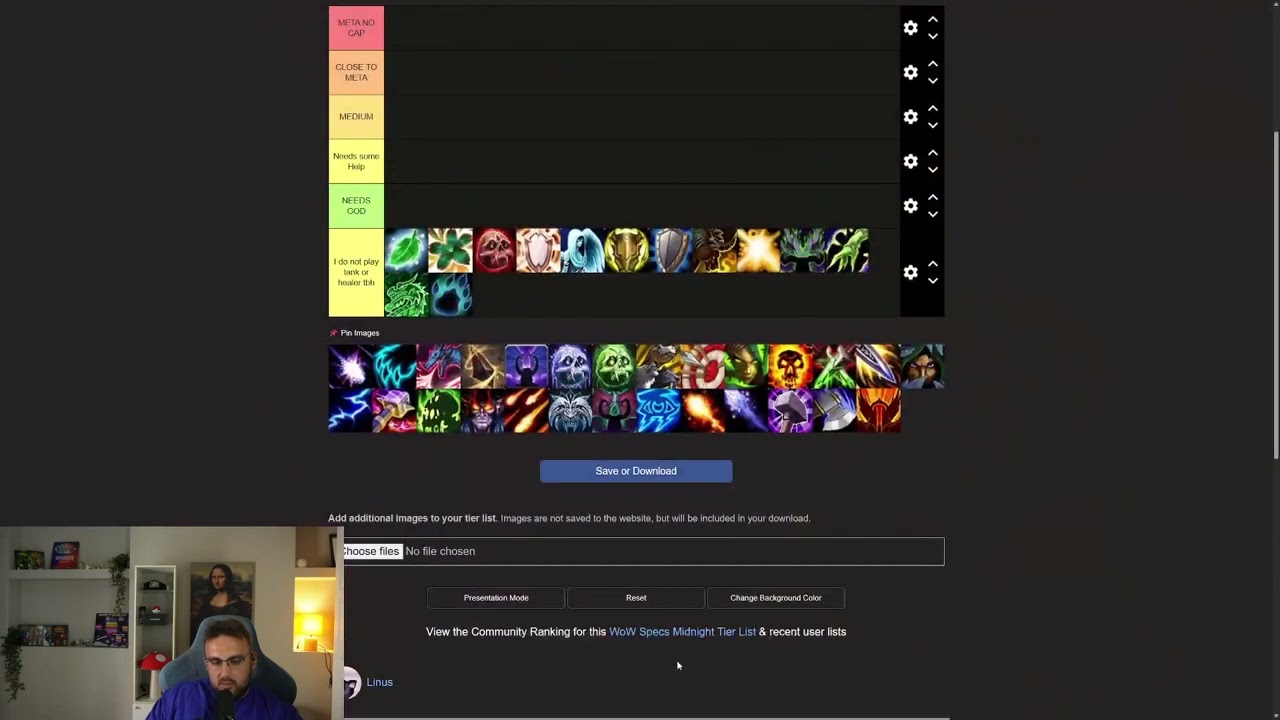Move NEEDS GOD row down with arrow
Viewport: 1280px width, 720px height.
[x=932, y=214]
